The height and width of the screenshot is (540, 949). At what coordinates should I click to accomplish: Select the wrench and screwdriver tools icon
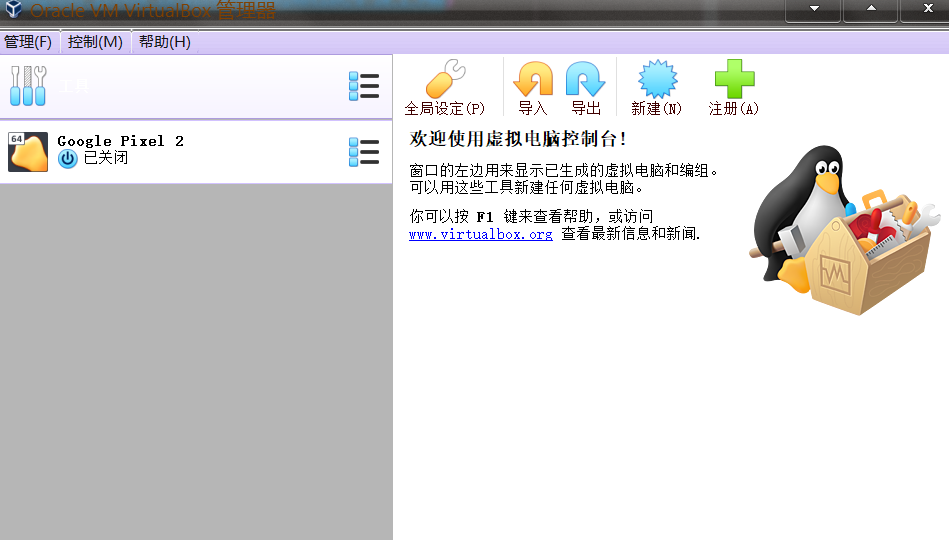[28, 86]
